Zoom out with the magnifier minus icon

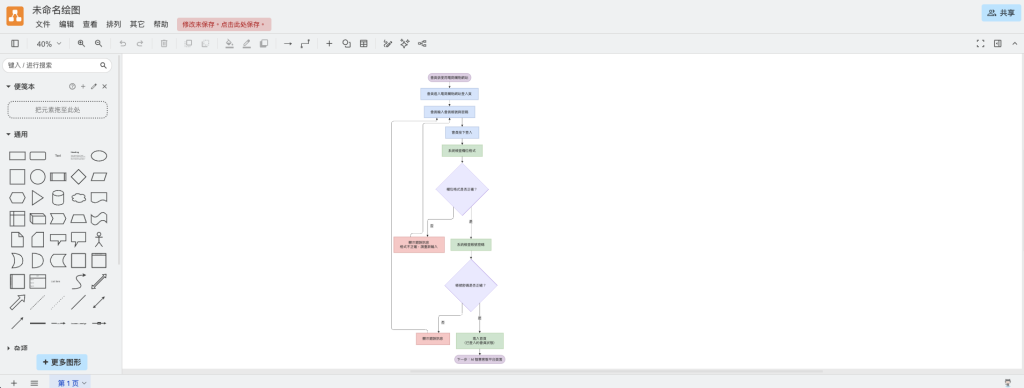99,44
